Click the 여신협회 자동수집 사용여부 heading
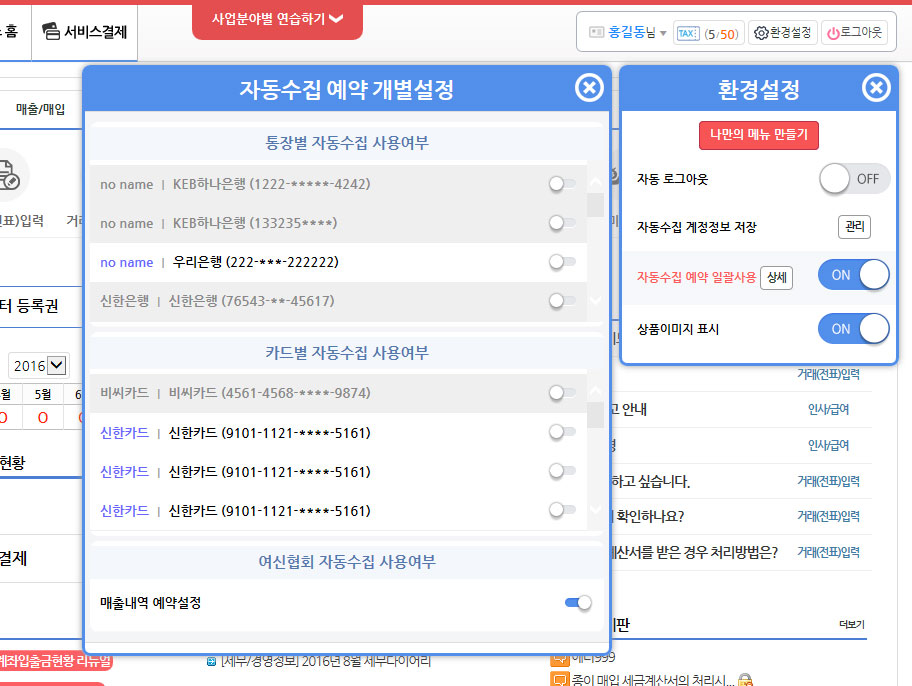Image resolution: width=912 pixels, height=686 pixels. click(347, 561)
